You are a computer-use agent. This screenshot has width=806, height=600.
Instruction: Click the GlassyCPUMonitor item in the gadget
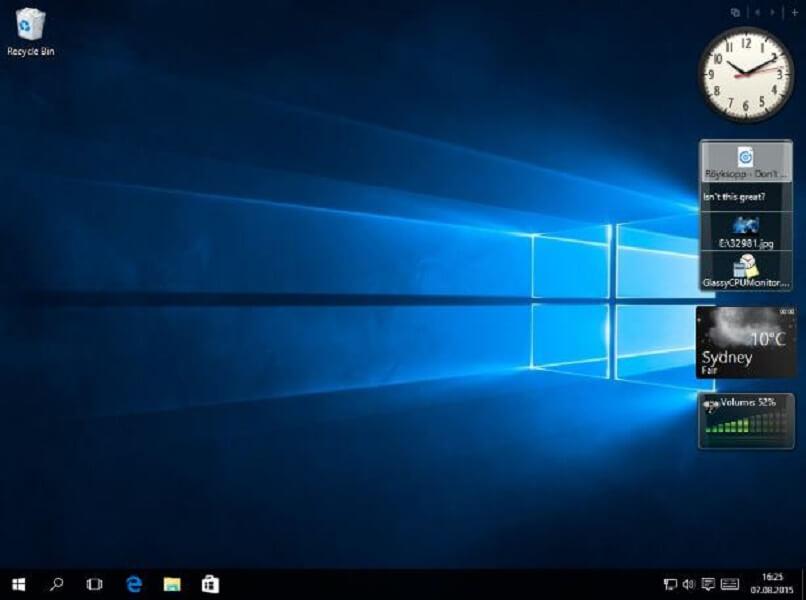click(x=744, y=270)
